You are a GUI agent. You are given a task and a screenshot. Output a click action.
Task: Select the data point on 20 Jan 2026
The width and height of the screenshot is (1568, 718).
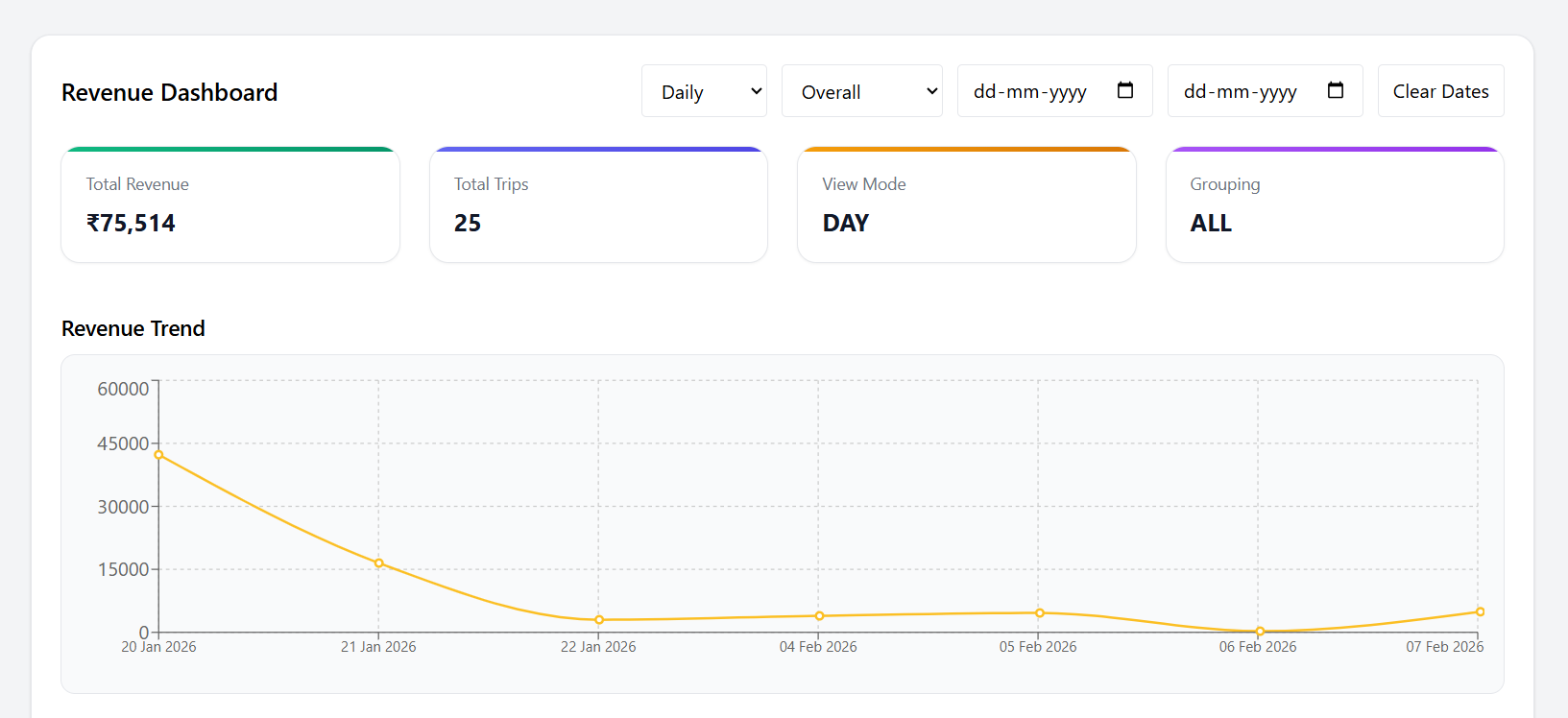(158, 455)
